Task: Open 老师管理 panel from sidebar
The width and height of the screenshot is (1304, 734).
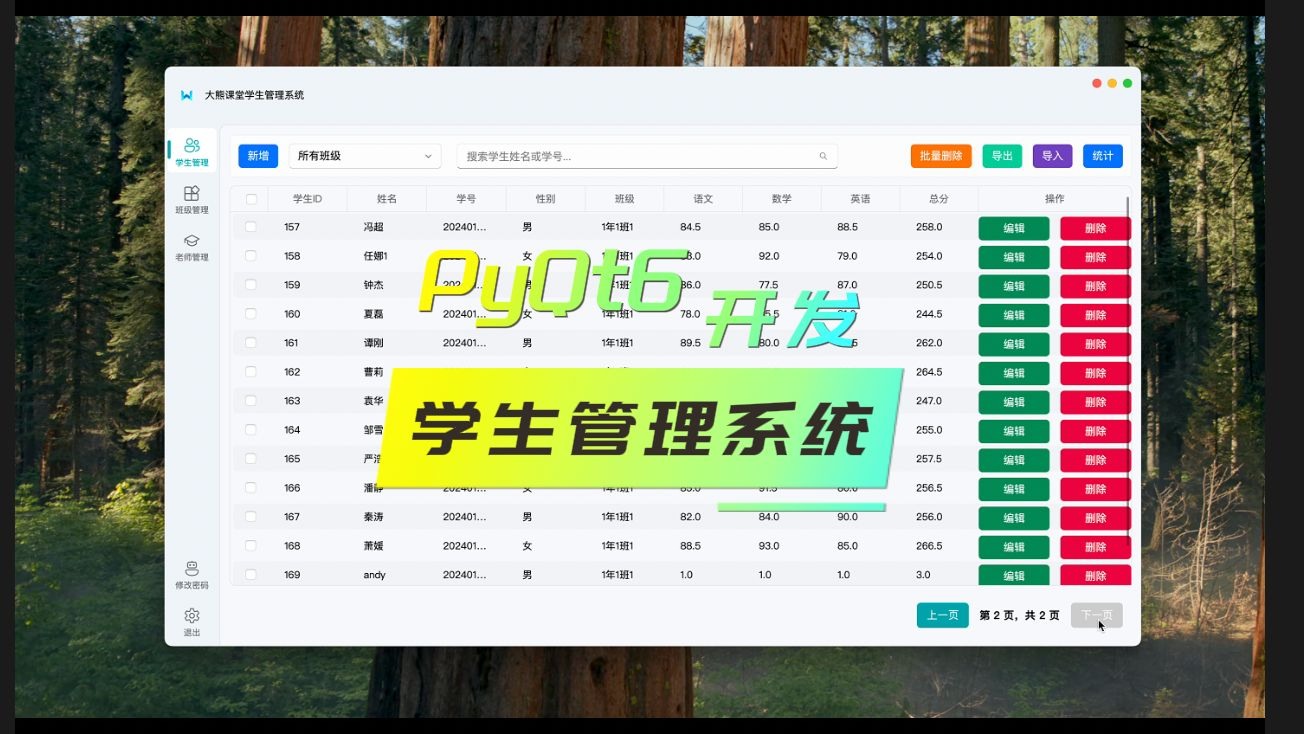Action: (x=191, y=248)
